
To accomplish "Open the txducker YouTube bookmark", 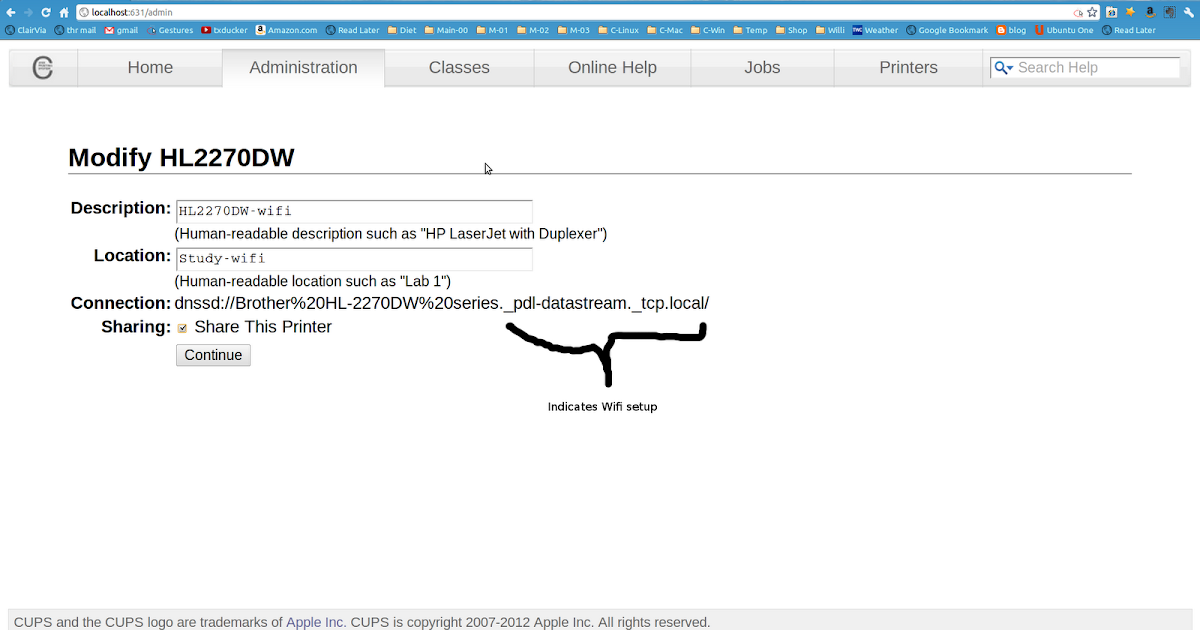I will click(x=224, y=30).
